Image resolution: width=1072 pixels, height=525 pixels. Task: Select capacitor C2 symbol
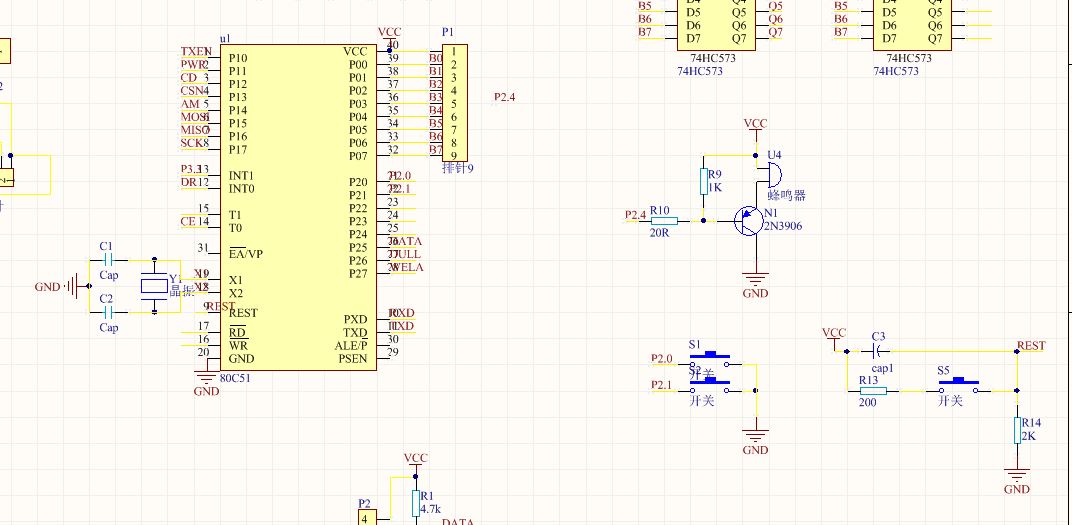107,312
